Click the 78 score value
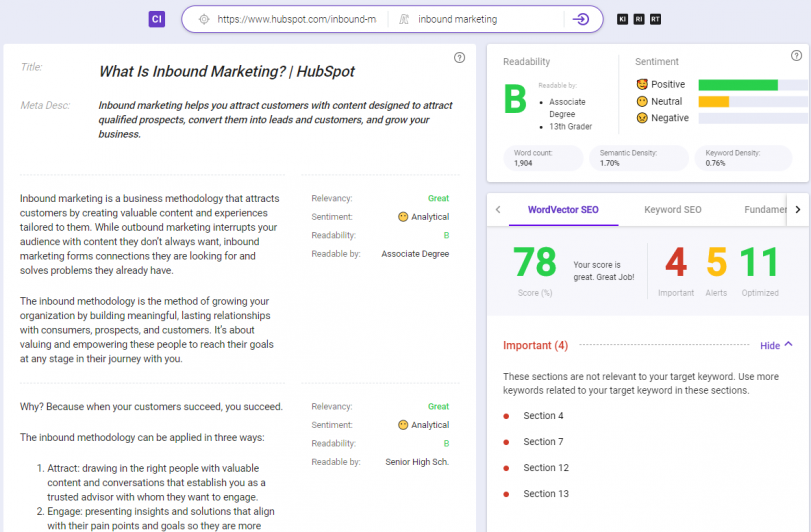Viewport: 811px width, 532px height. click(535, 262)
